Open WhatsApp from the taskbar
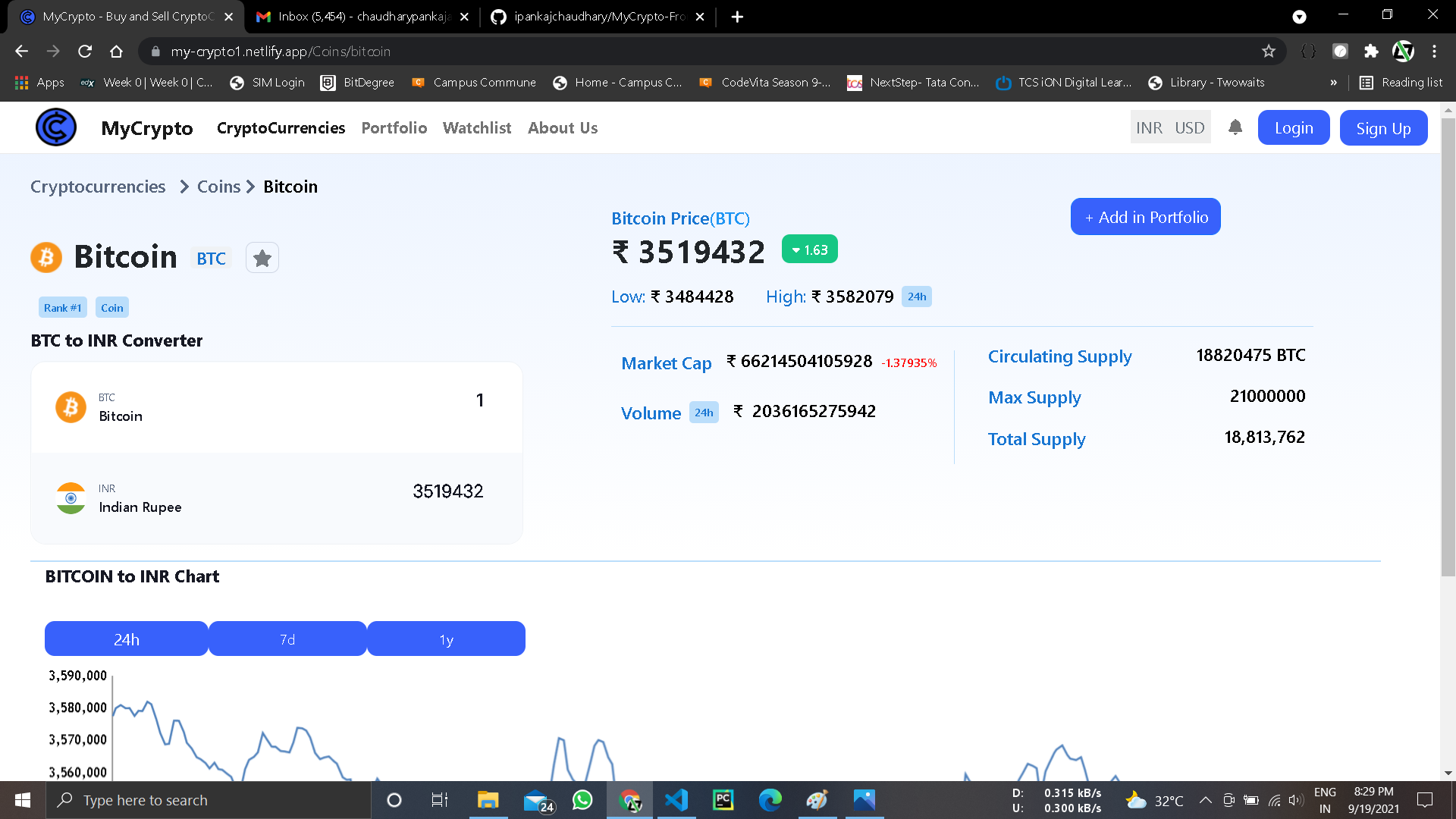Image resolution: width=1456 pixels, height=819 pixels. coord(582,800)
